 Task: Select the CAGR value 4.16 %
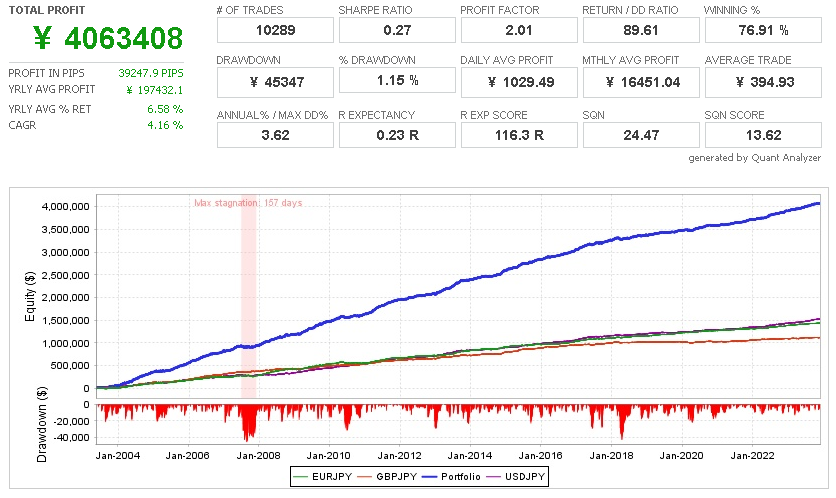(x=165, y=125)
